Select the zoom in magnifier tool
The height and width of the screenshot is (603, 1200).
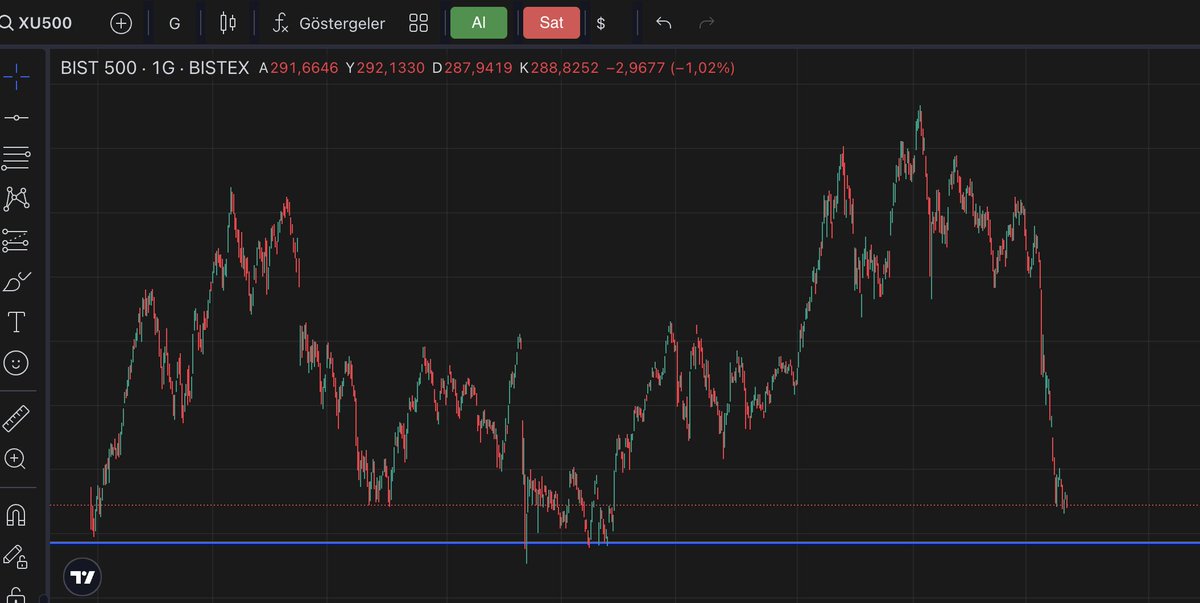(x=16, y=459)
